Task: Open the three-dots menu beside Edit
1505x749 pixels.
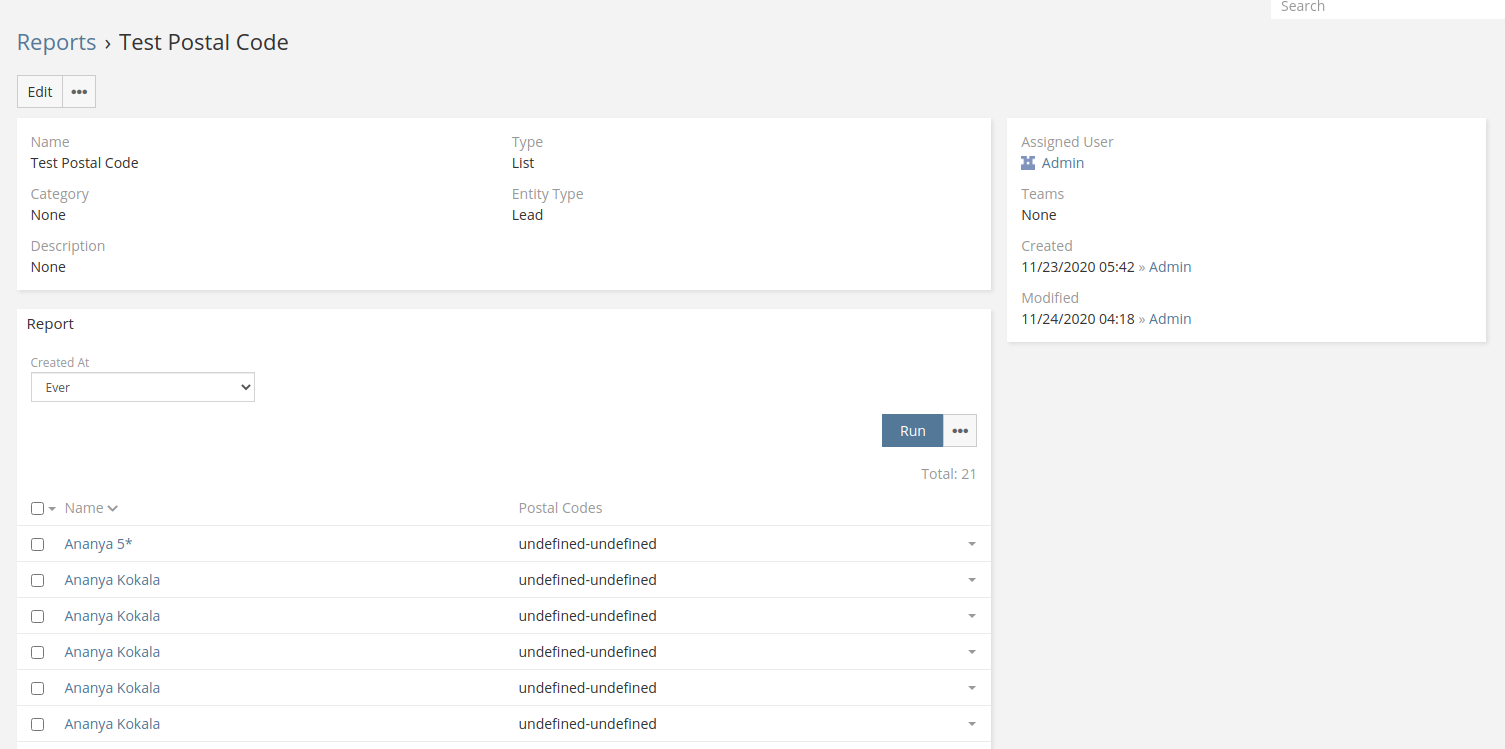Action: (79, 92)
